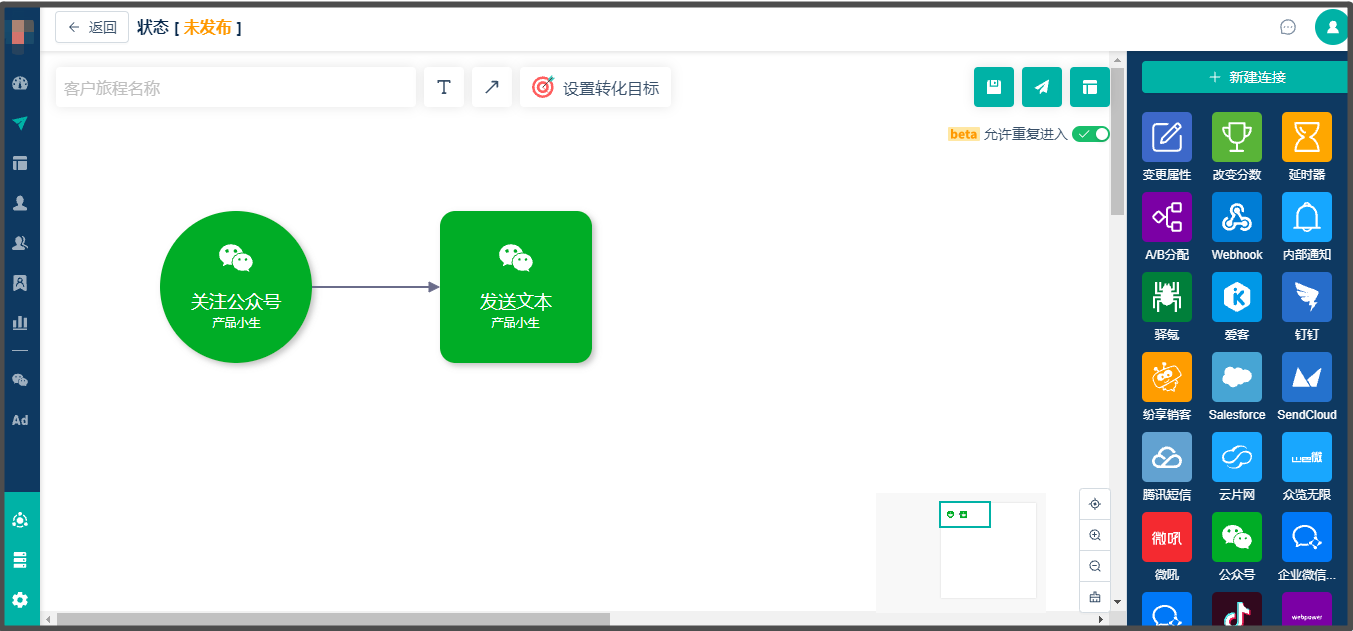Open bar chart analytics in sidebar
This screenshot has height=631, width=1353.
(x=20, y=323)
